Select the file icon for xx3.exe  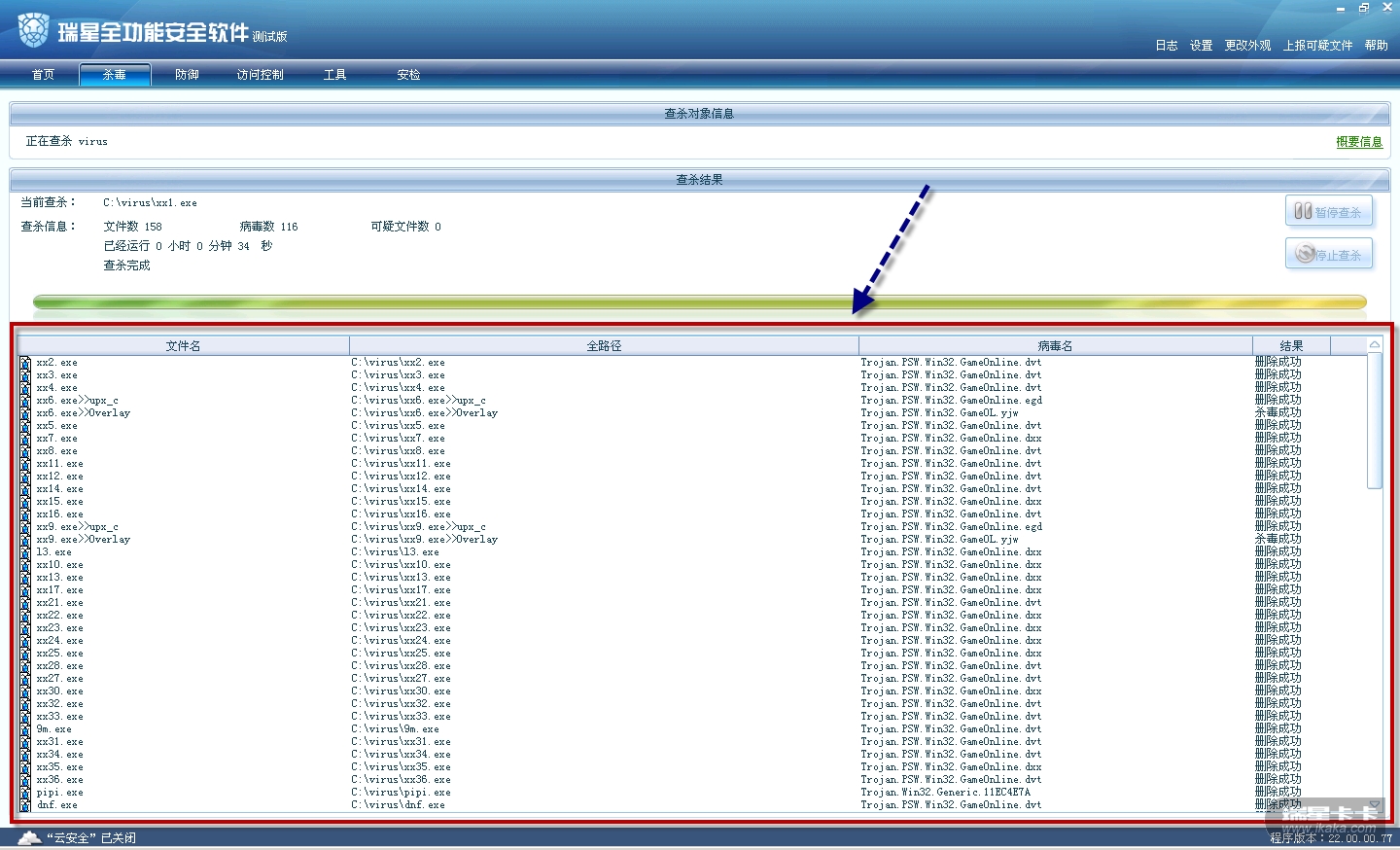25,375
